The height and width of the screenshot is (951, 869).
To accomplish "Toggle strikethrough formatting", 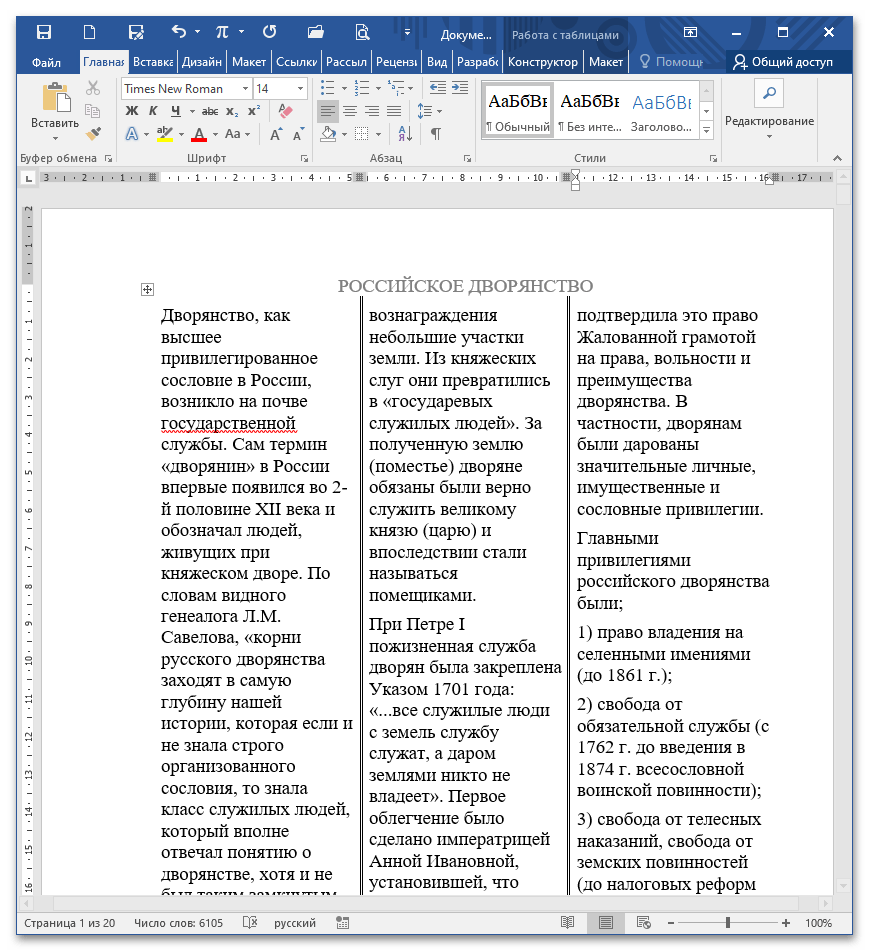I will coord(210,111).
